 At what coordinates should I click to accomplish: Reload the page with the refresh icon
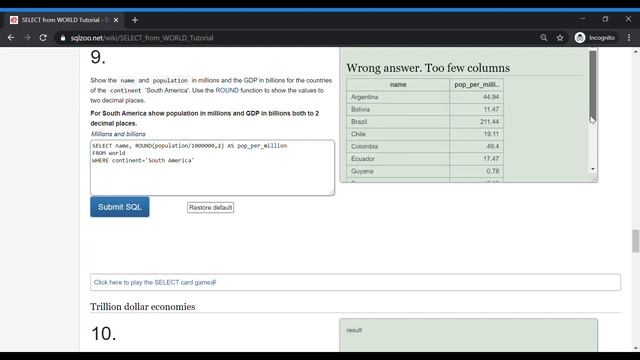coord(43,38)
